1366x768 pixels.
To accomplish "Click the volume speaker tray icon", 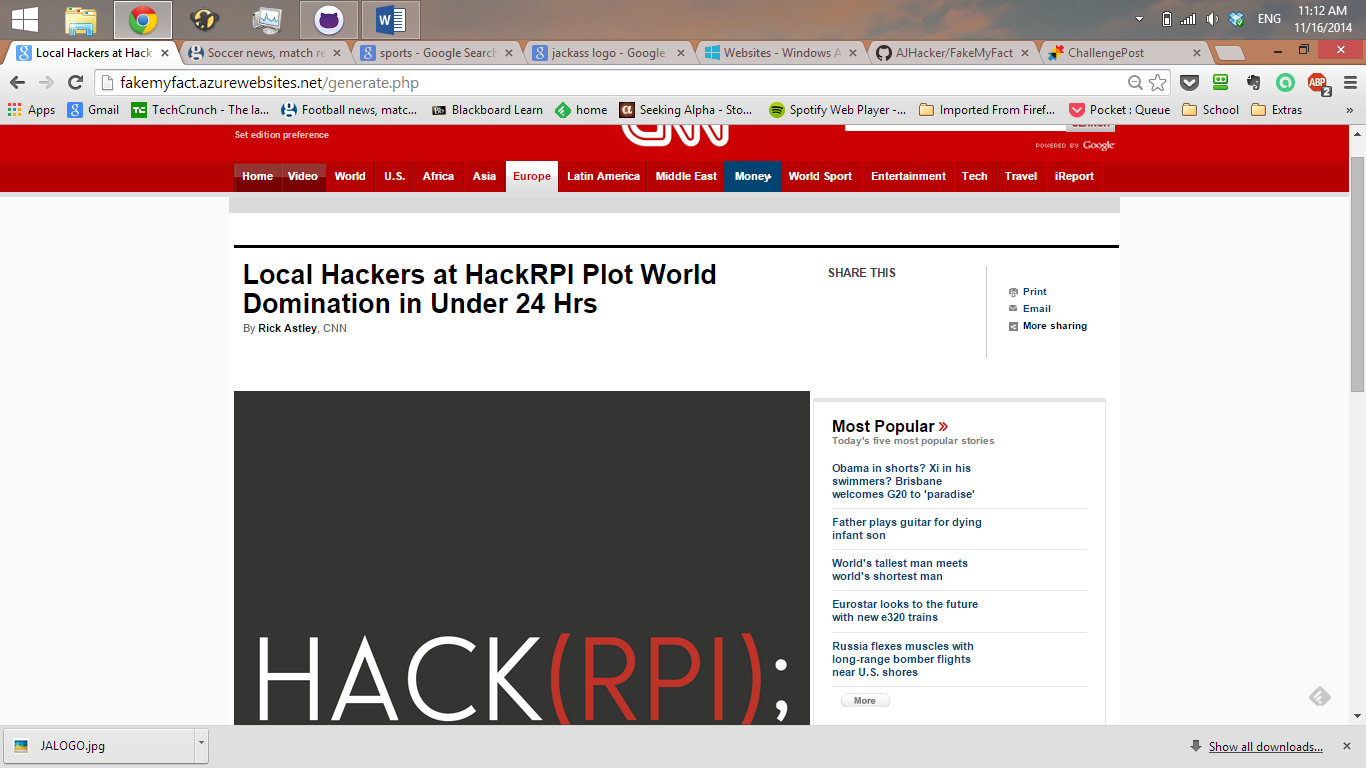I will [1213, 19].
